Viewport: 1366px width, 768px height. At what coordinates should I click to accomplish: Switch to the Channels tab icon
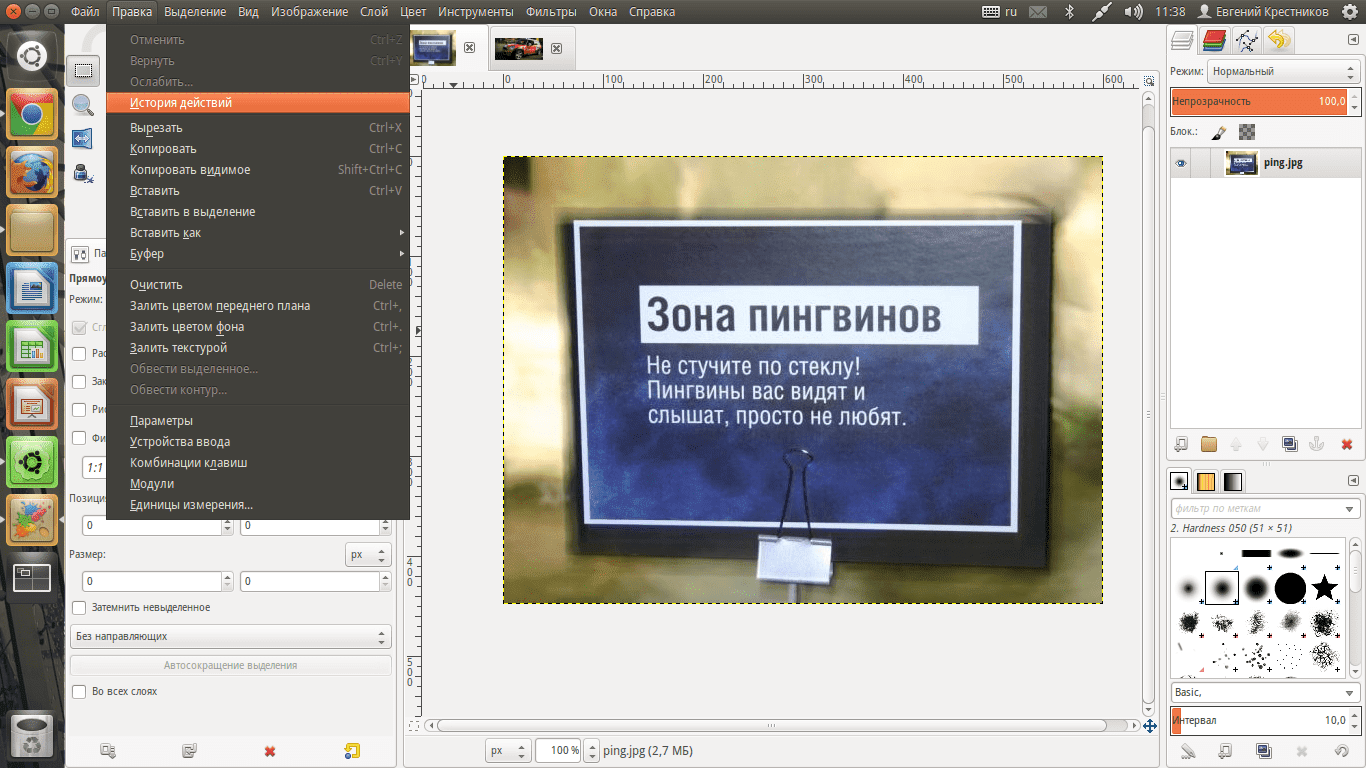point(1214,41)
